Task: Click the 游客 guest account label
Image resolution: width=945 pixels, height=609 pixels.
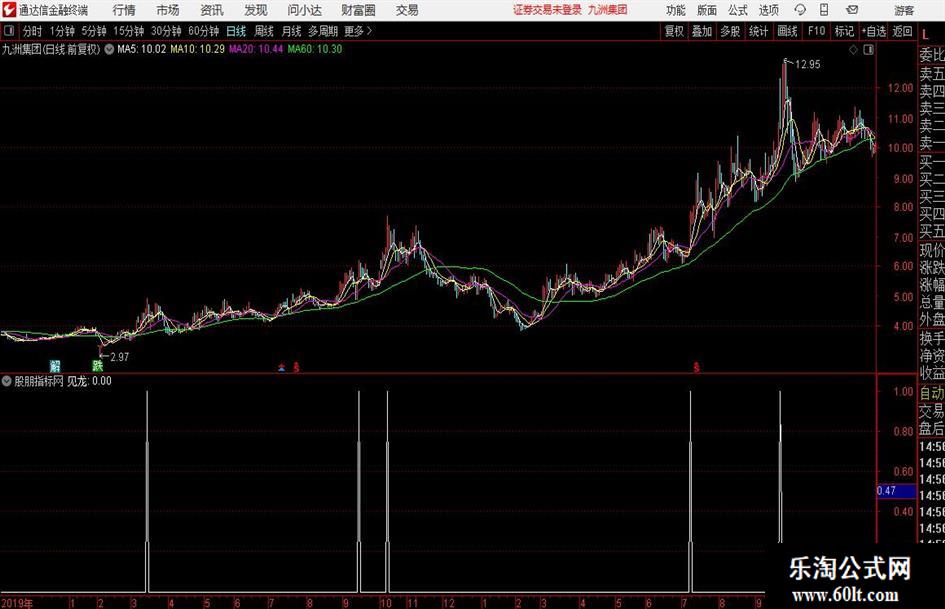Action: 904,10
